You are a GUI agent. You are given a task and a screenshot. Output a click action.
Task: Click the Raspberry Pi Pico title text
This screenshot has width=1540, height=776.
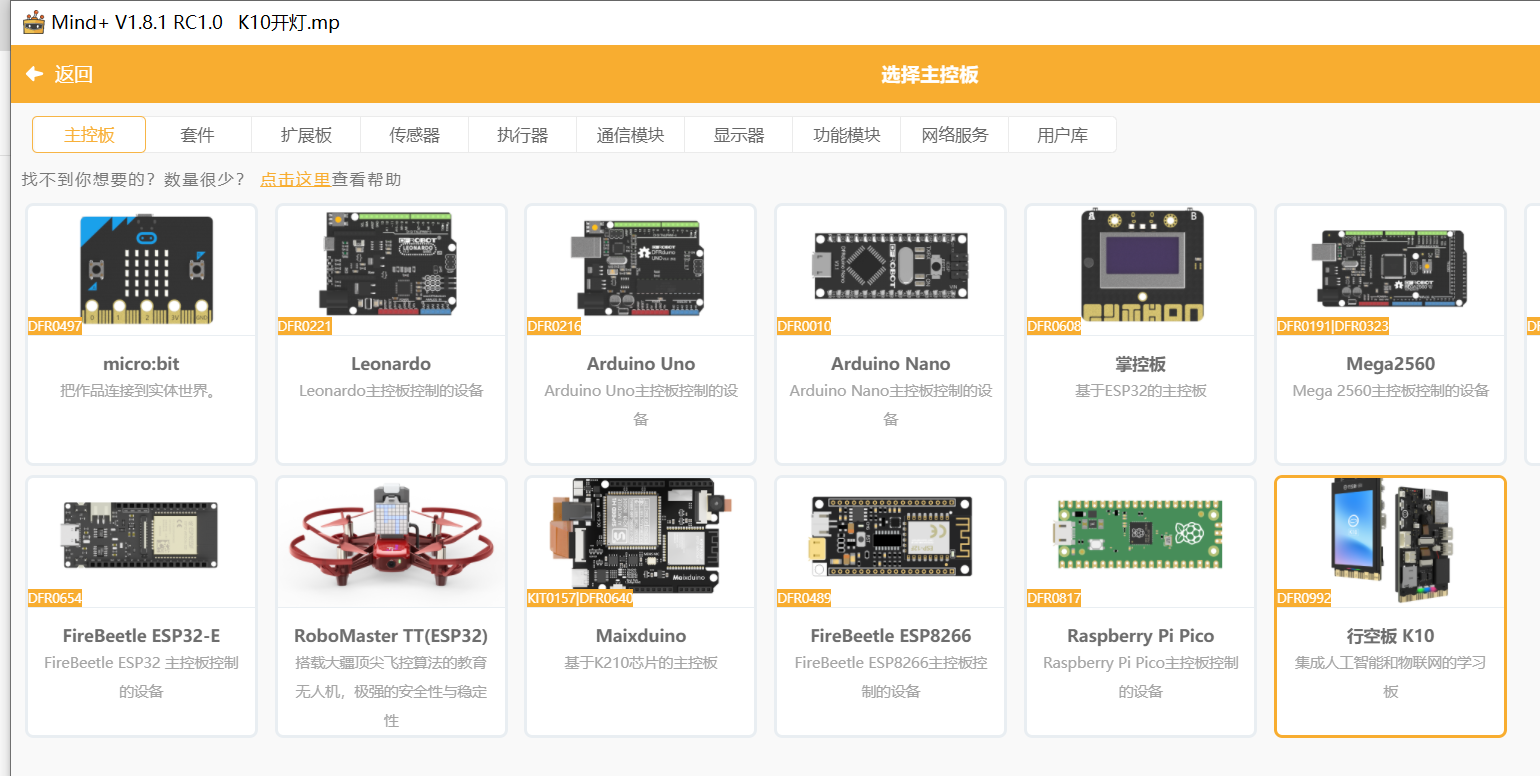click(x=1141, y=636)
